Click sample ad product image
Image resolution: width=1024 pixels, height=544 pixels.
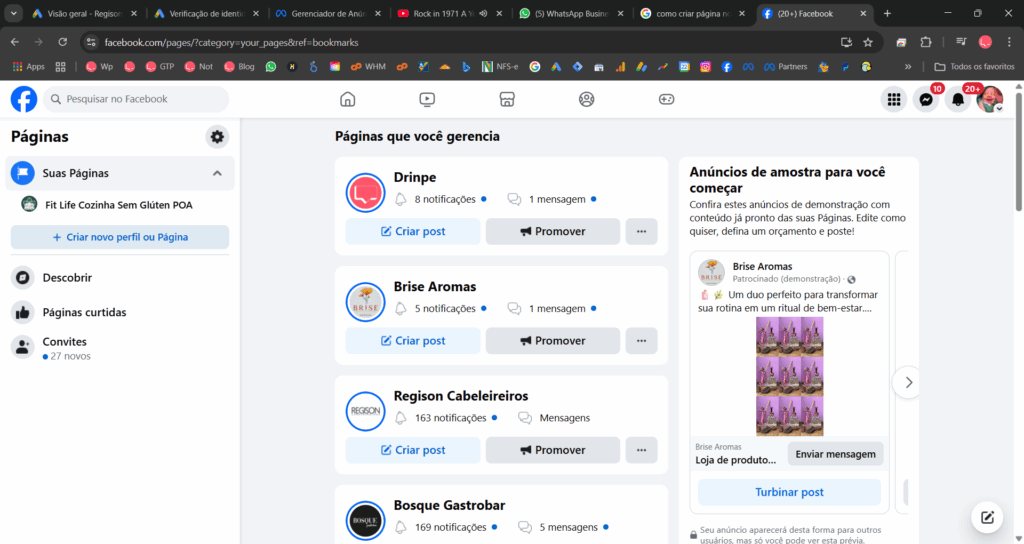790,376
